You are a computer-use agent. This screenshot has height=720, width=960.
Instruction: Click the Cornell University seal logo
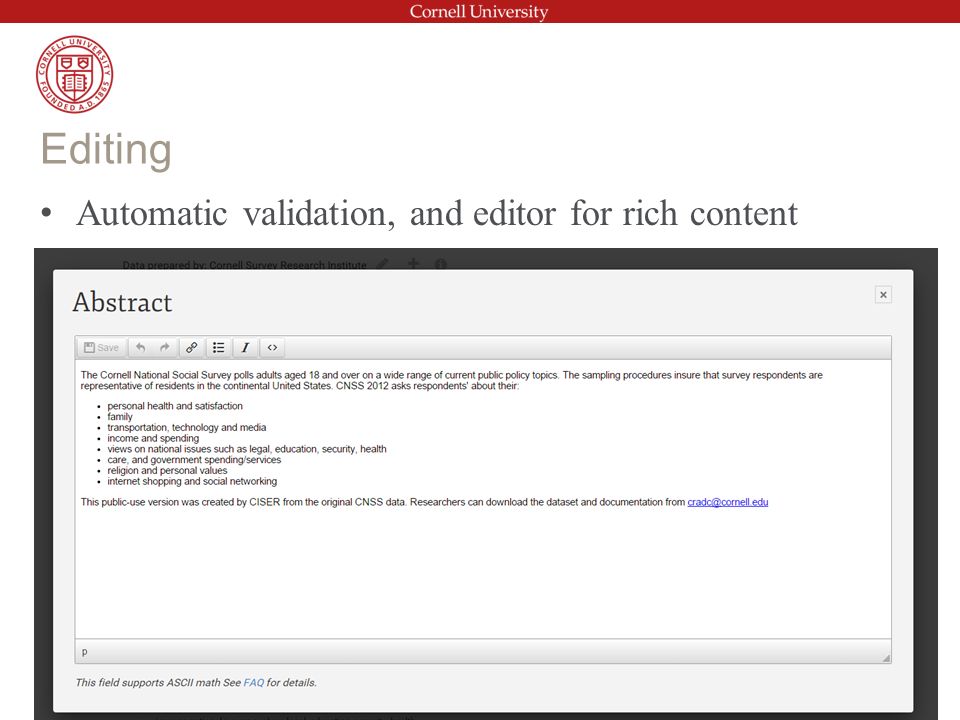74,74
